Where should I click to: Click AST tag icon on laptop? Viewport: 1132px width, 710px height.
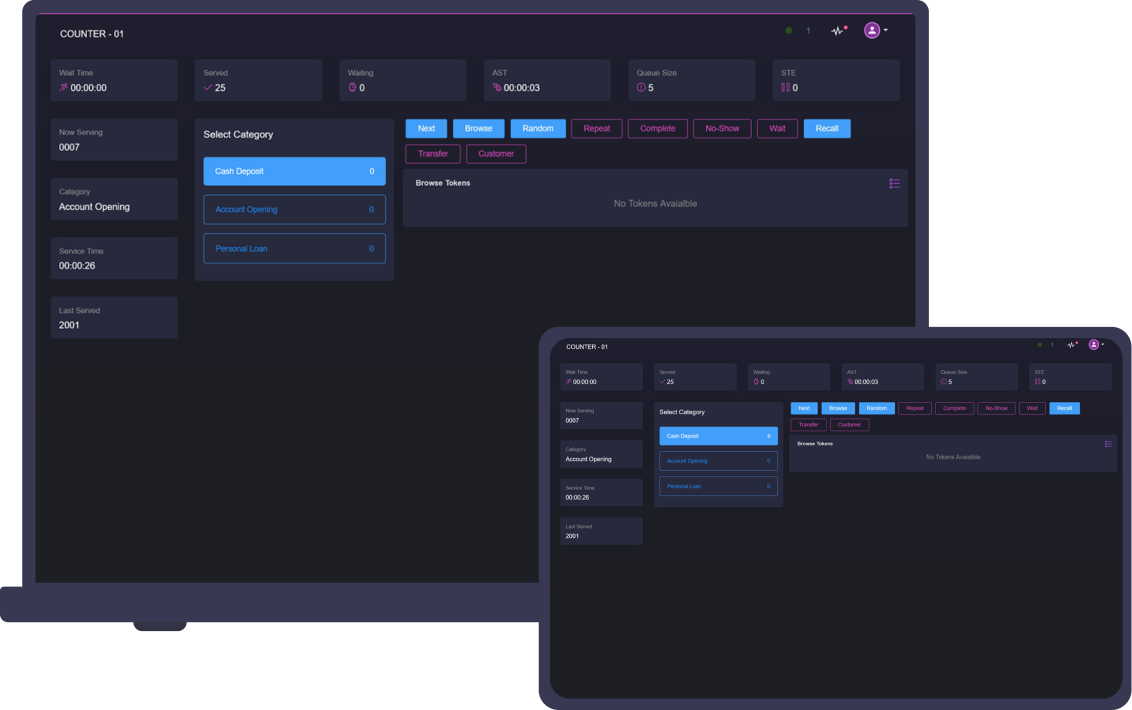pos(497,87)
